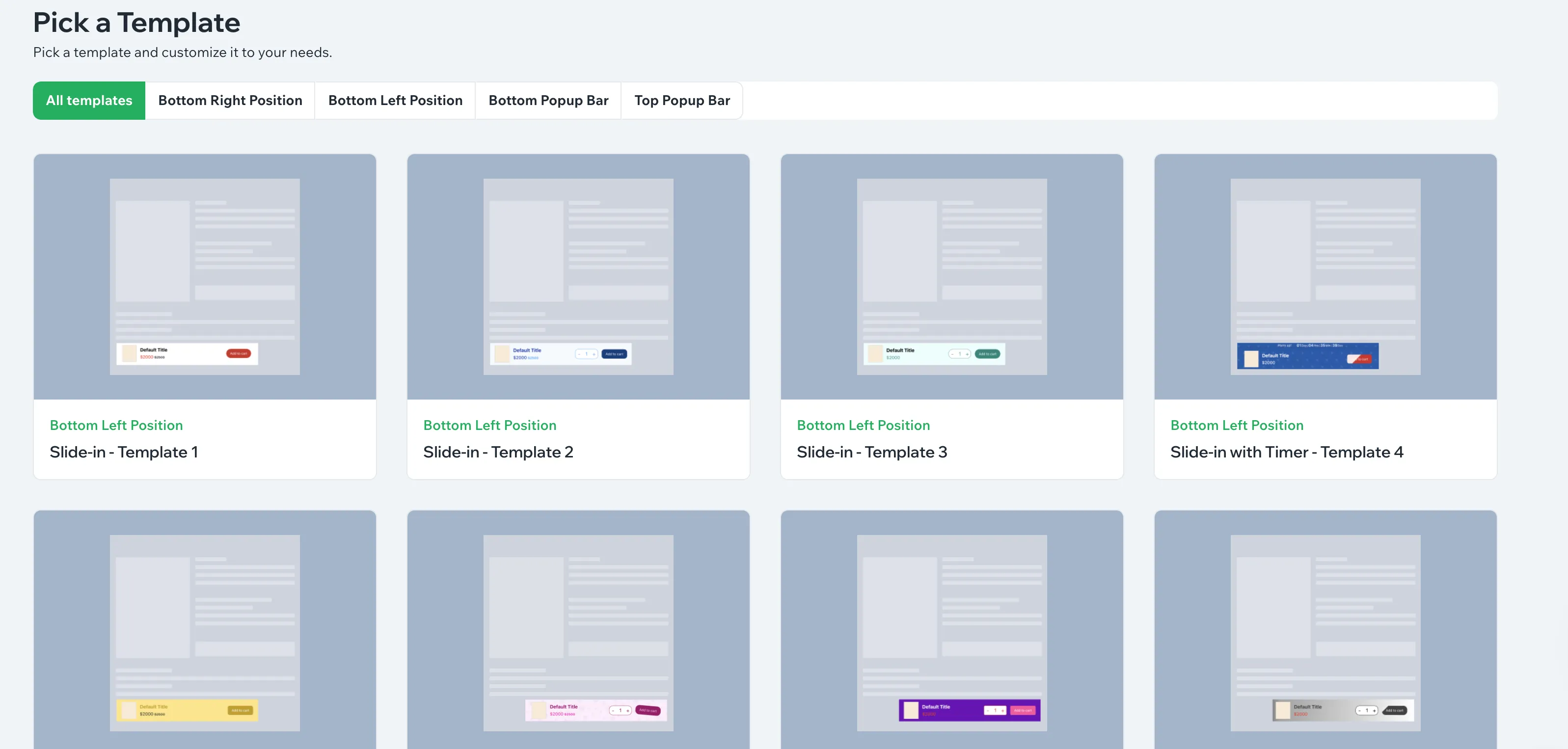1568x749 pixels.
Task: Choose the gray gradient popup template thumbnail
Action: click(x=1325, y=632)
